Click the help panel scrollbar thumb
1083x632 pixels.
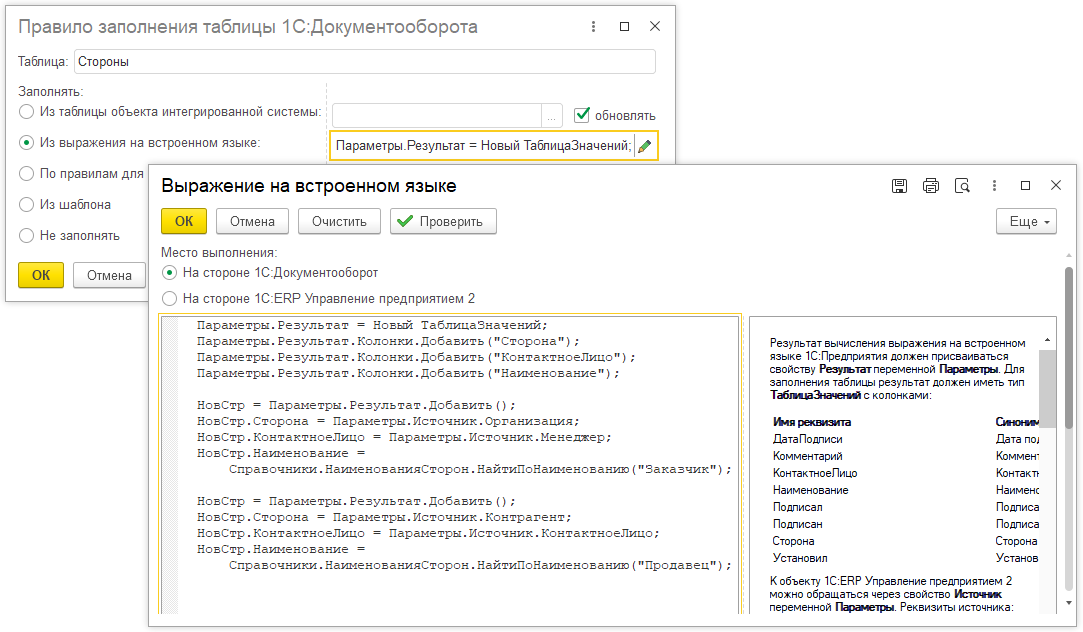point(1047,388)
